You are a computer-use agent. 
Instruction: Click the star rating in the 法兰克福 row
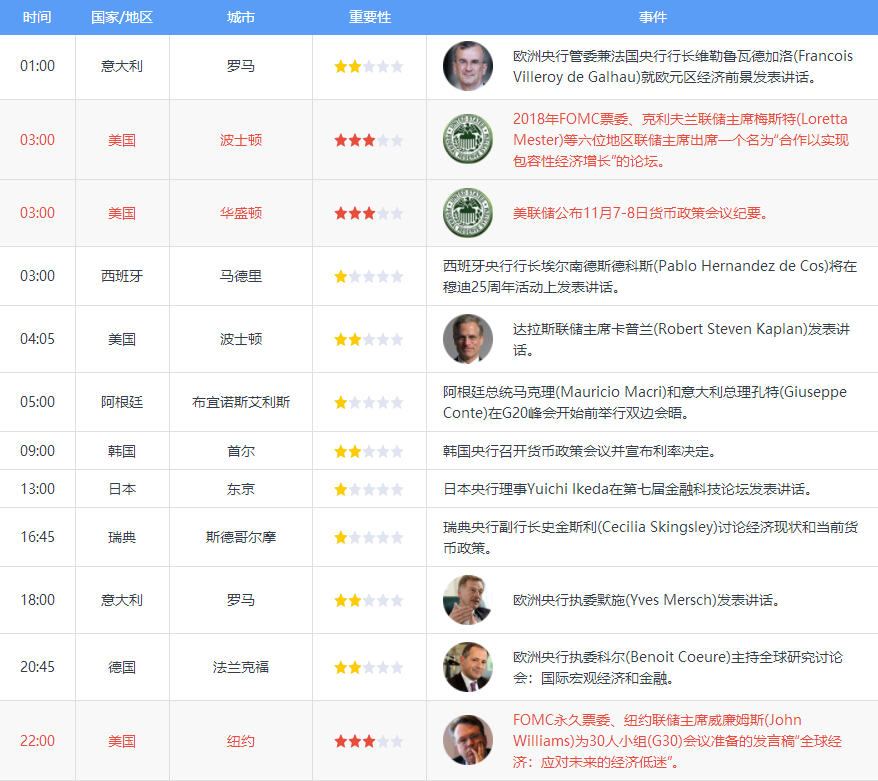(368, 667)
